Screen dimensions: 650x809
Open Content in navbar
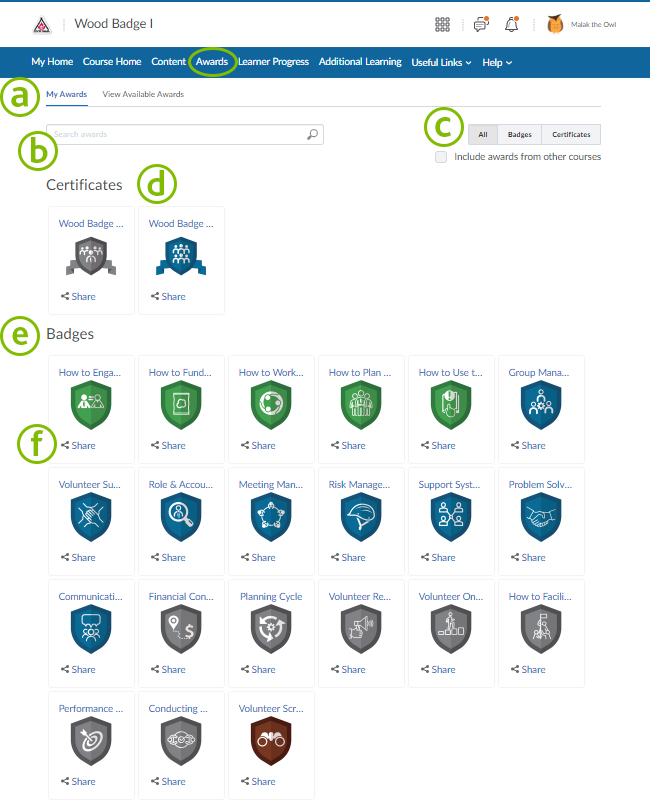168,62
